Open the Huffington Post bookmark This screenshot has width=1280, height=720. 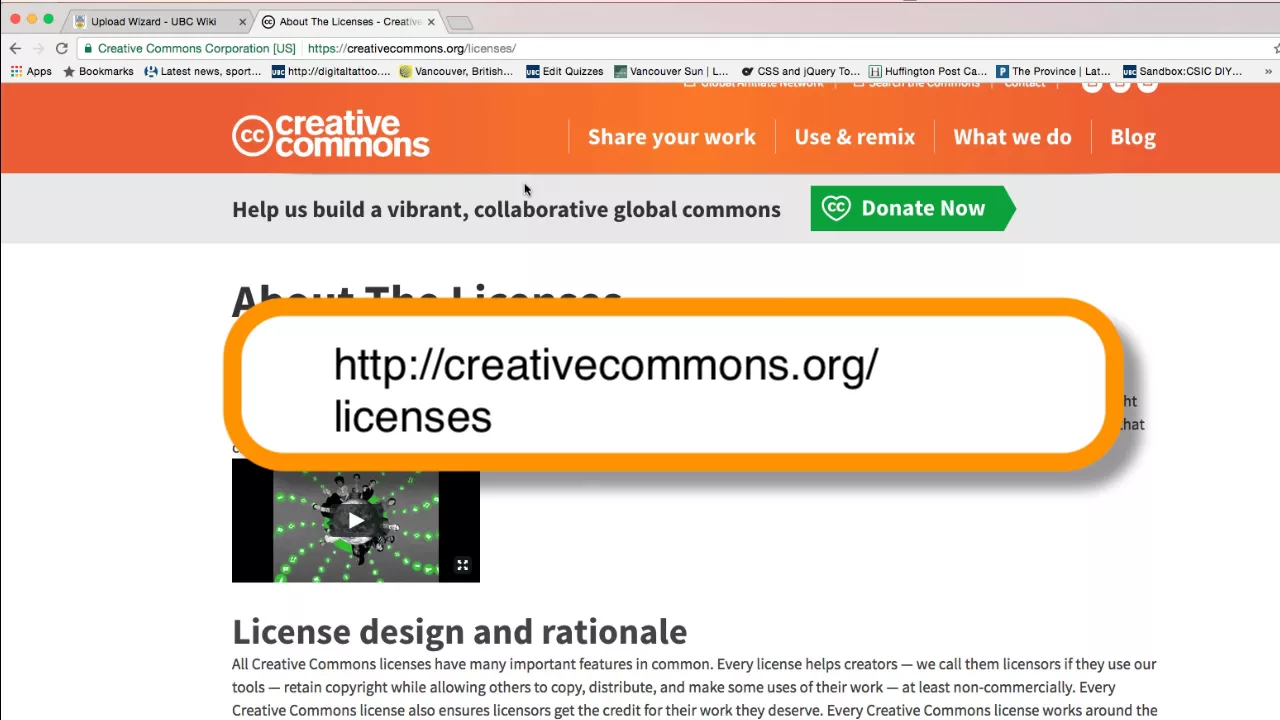(x=928, y=71)
